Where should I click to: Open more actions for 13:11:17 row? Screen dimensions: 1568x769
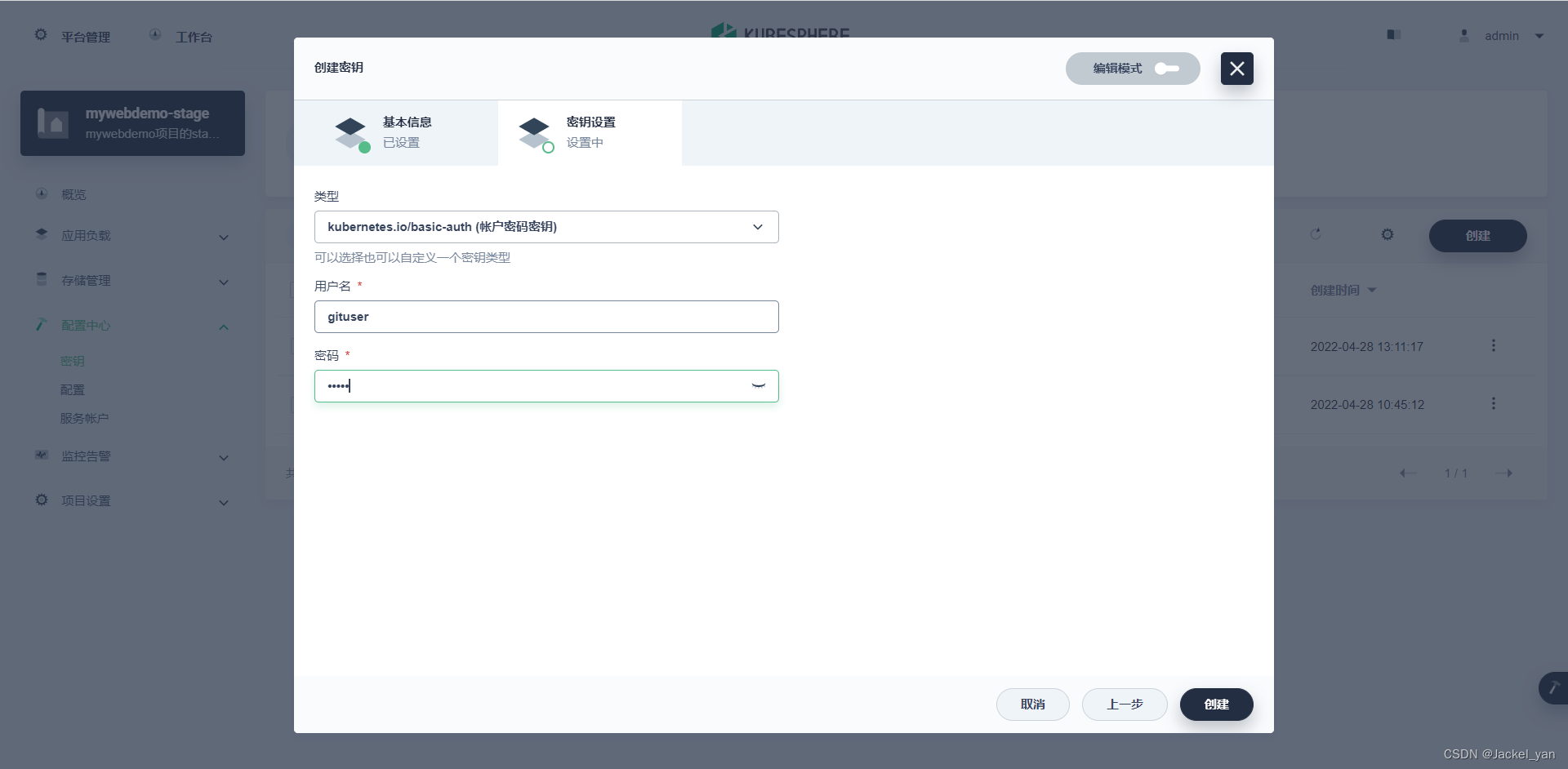(1494, 345)
